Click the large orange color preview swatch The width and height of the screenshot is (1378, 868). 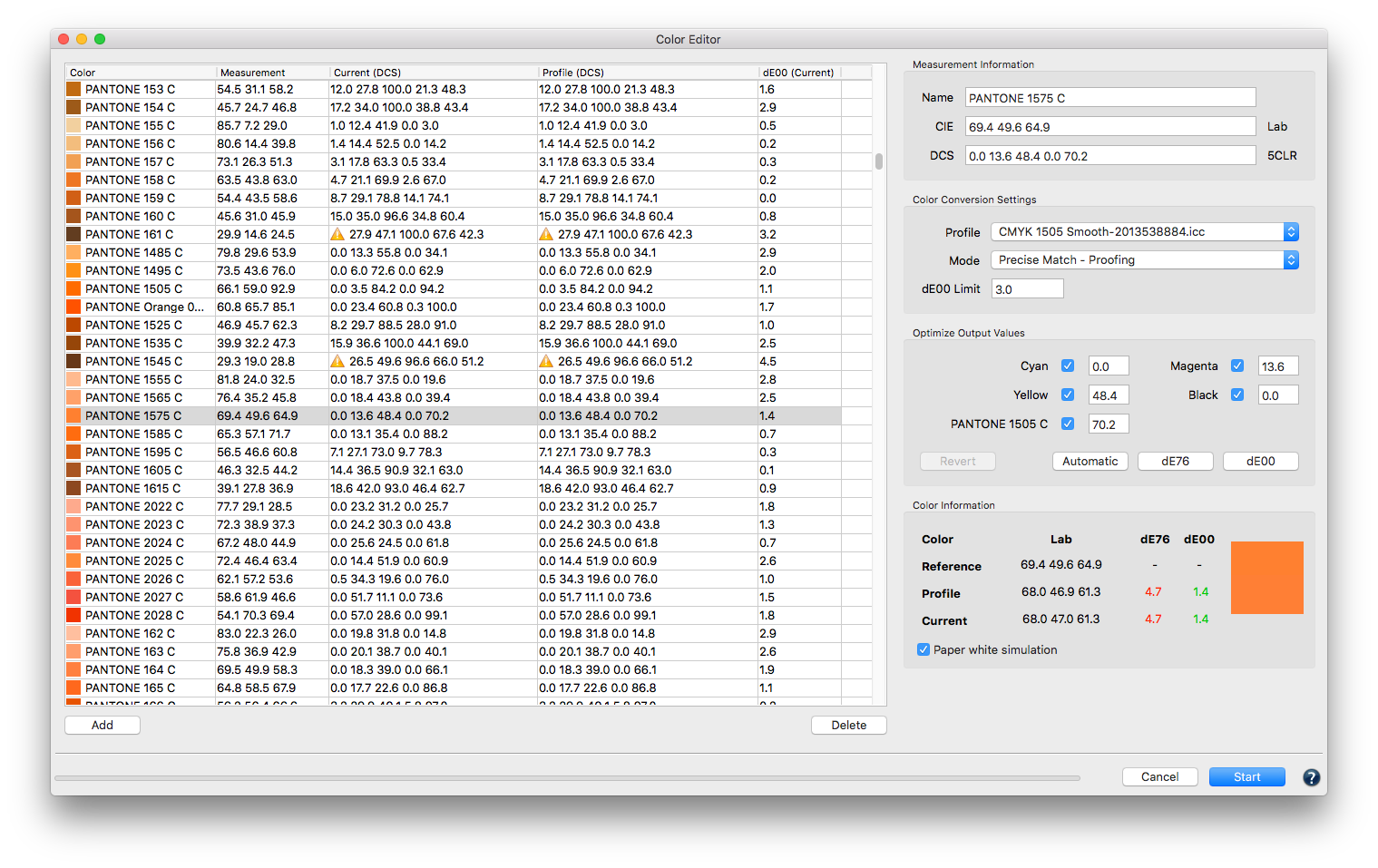[1267, 578]
